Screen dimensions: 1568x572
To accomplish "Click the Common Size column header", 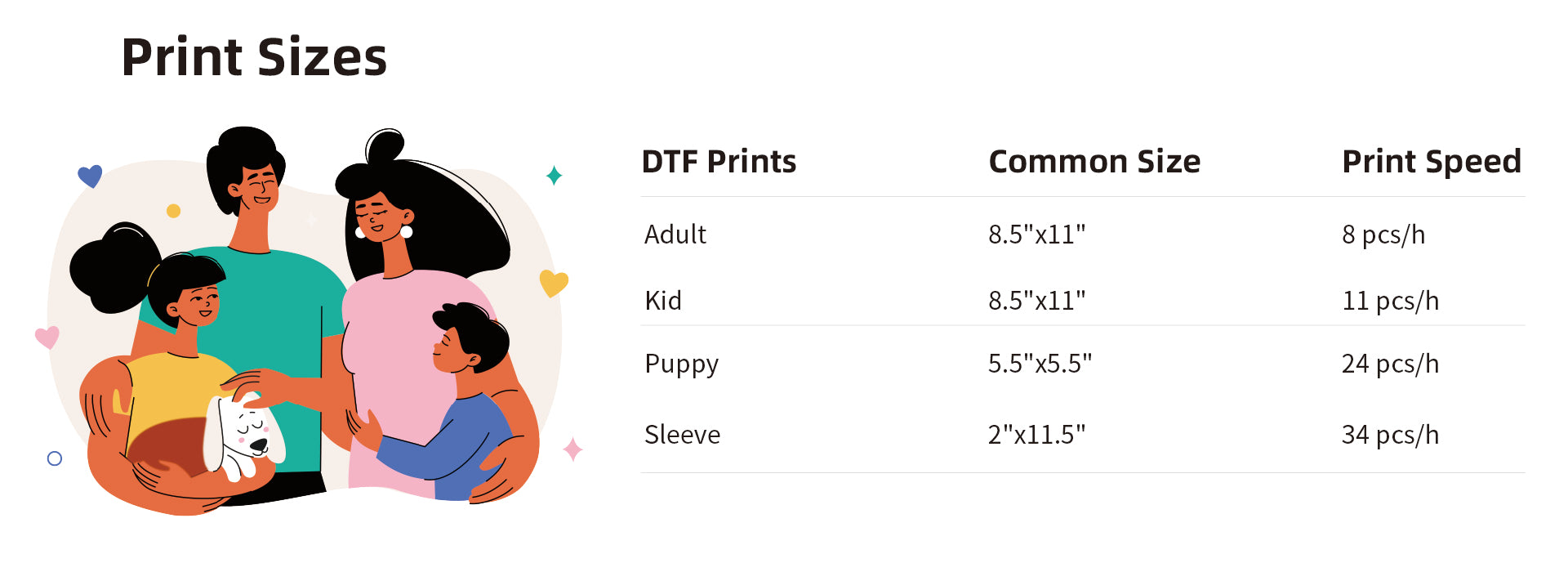I will (x=1094, y=162).
